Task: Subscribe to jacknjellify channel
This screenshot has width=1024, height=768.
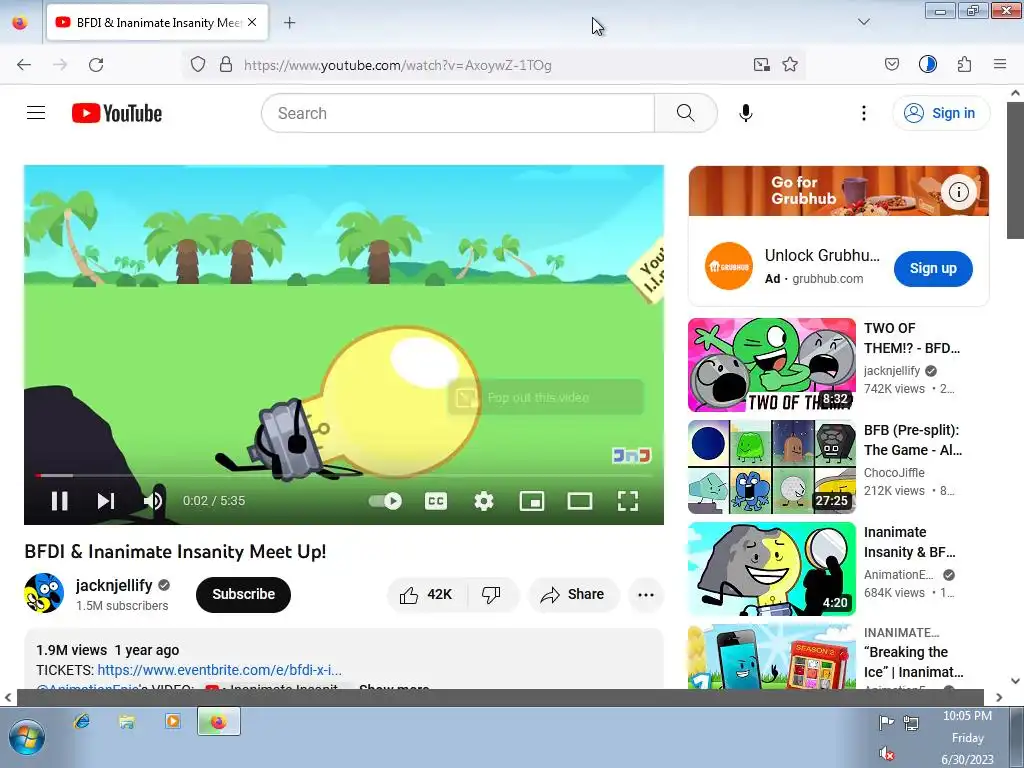Action: point(243,594)
